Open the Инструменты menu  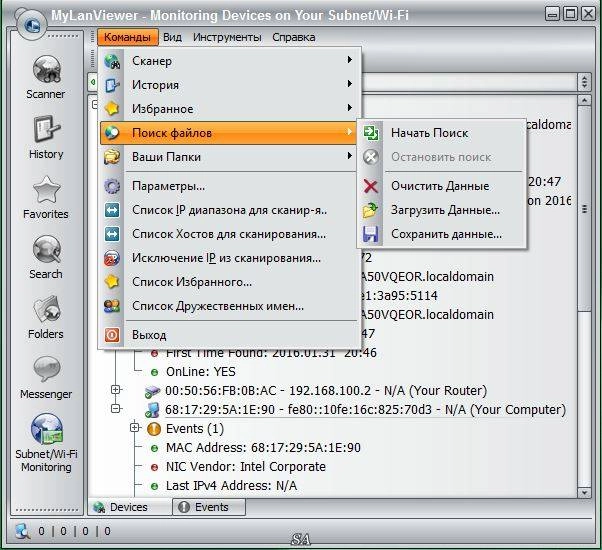(x=227, y=37)
